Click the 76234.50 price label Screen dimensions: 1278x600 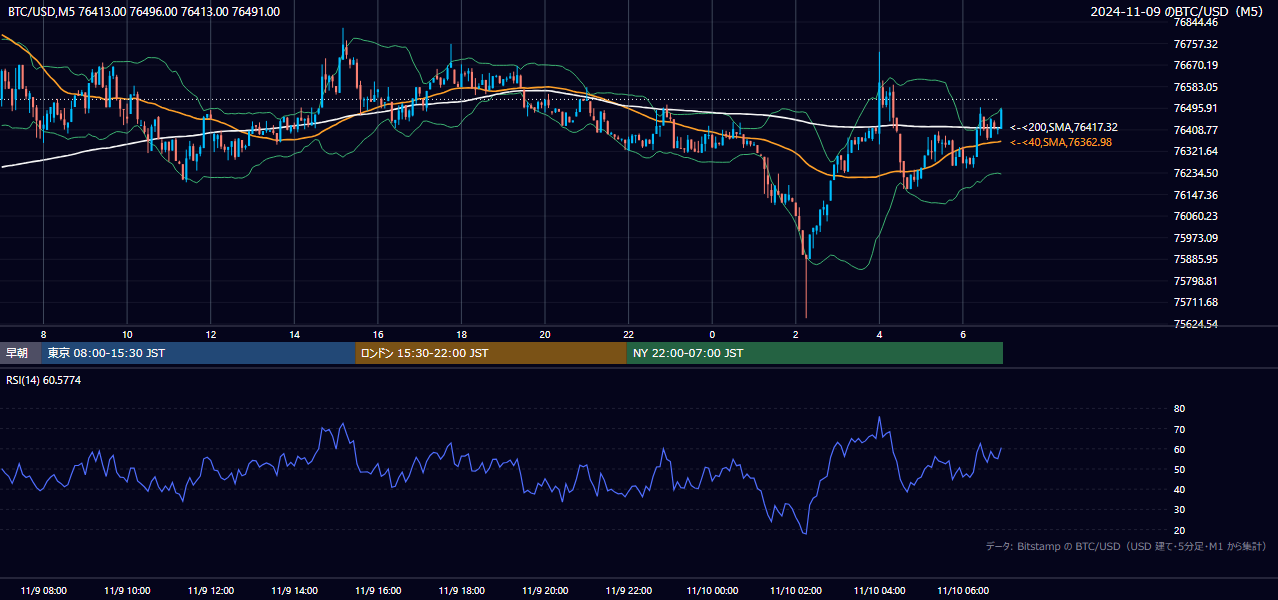pyautogui.click(x=1195, y=173)
